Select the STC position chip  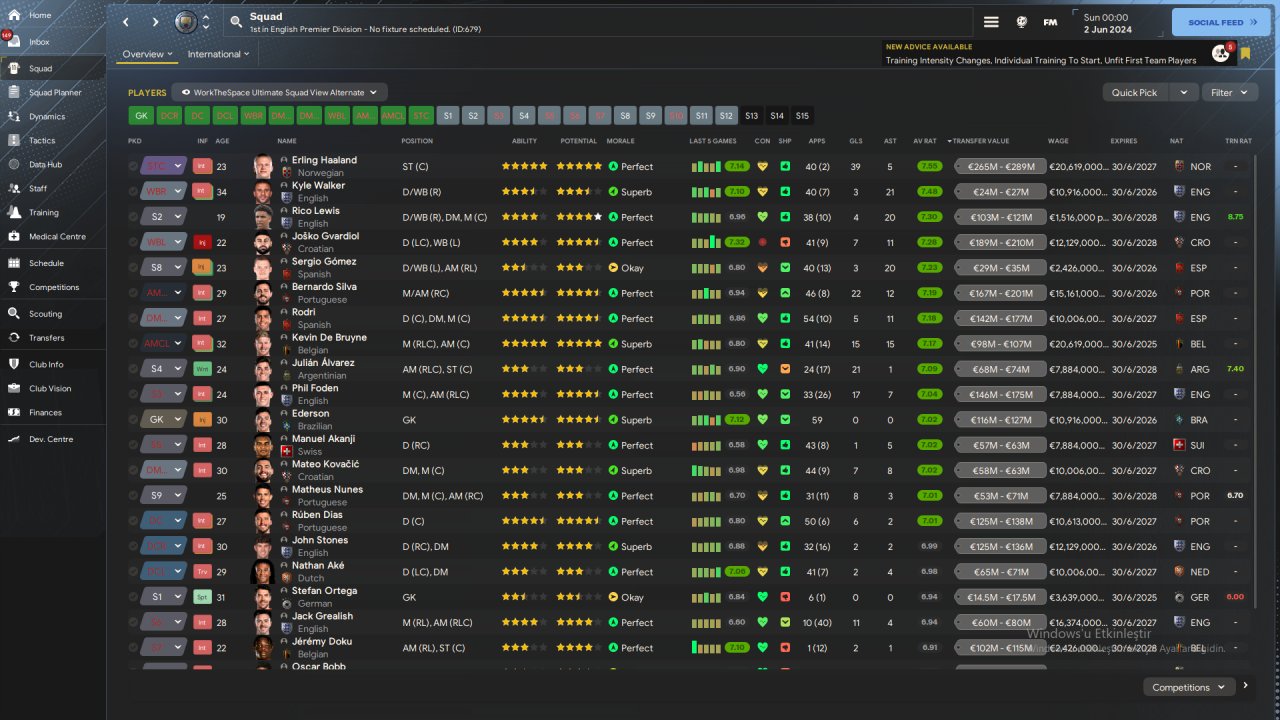(x=422, y=116)
